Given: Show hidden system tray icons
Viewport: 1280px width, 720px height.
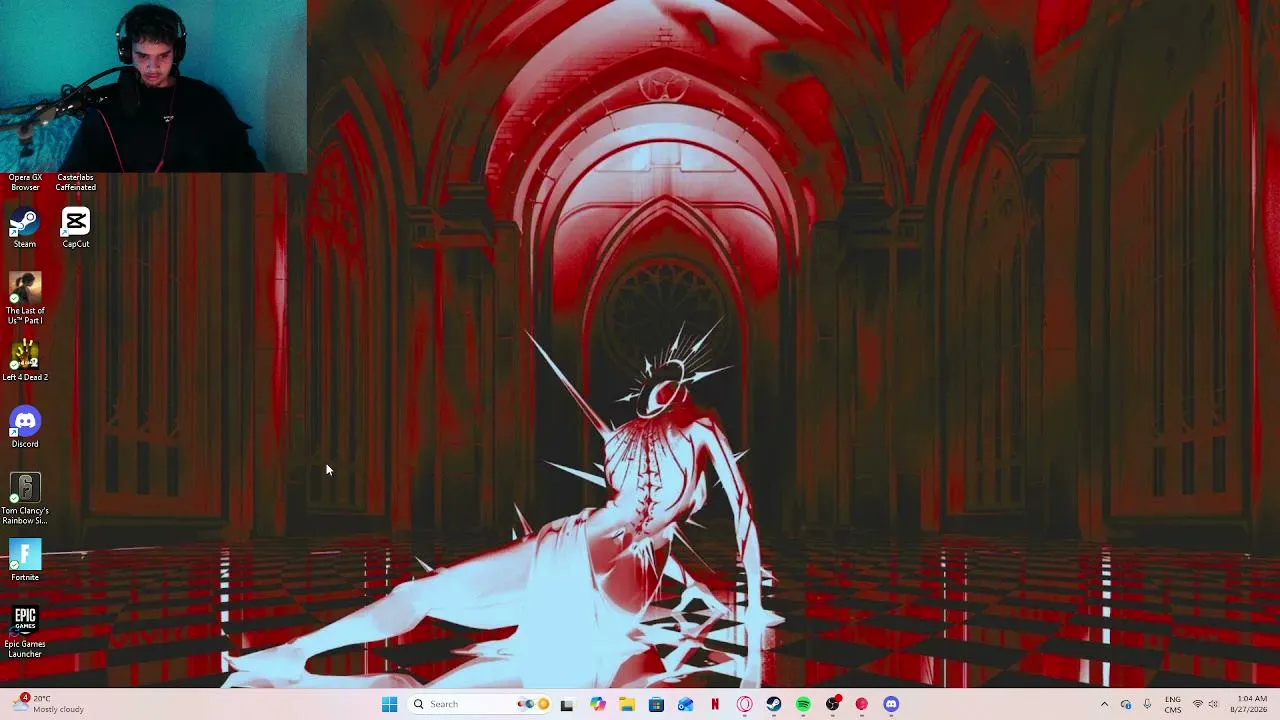Looking at the screenshot, I should coord(1104,704).
